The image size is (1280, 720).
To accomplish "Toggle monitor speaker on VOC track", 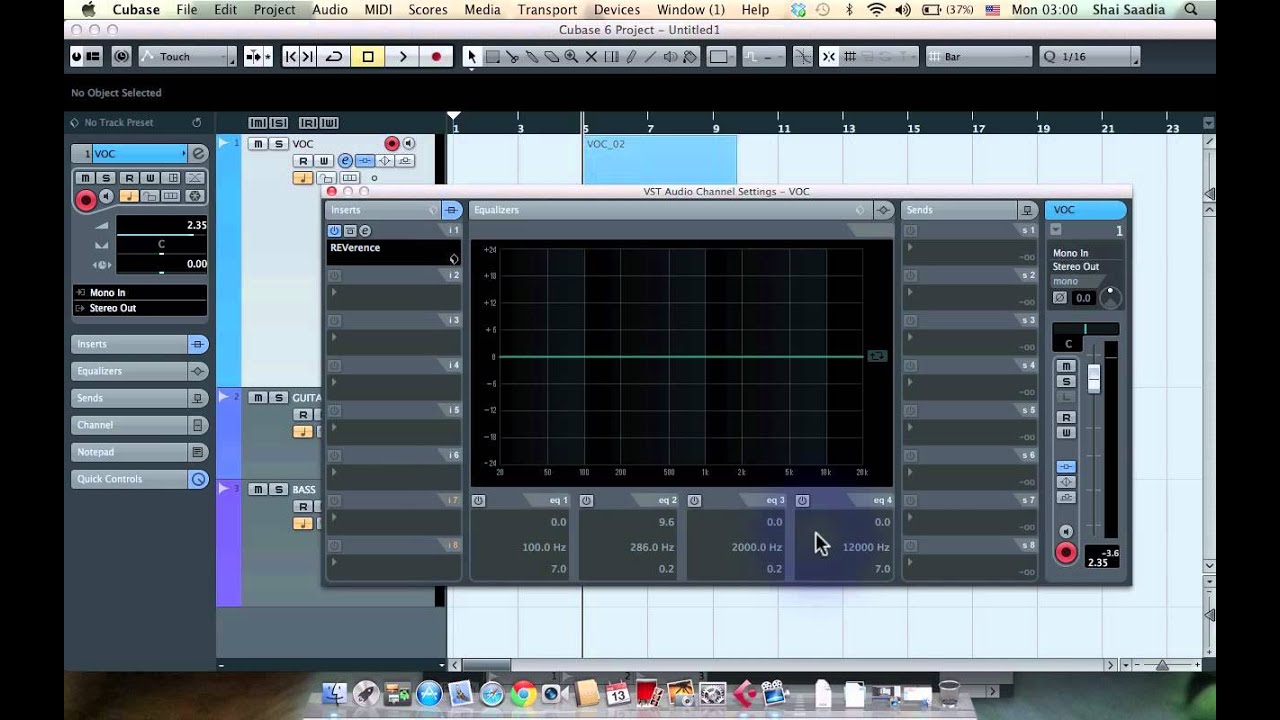I will (408, 144).
